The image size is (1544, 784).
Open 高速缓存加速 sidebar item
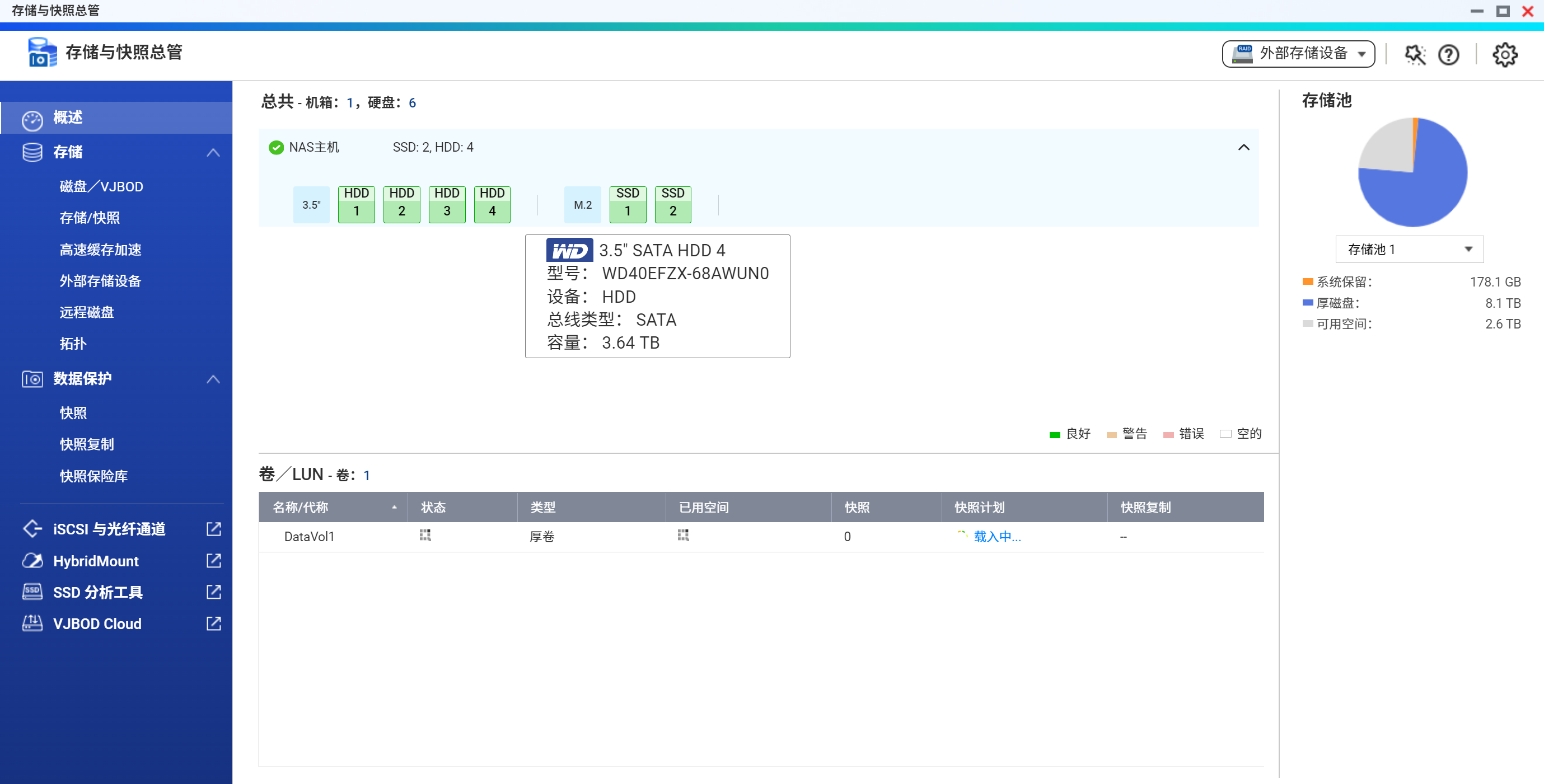[x=100, y=249]
